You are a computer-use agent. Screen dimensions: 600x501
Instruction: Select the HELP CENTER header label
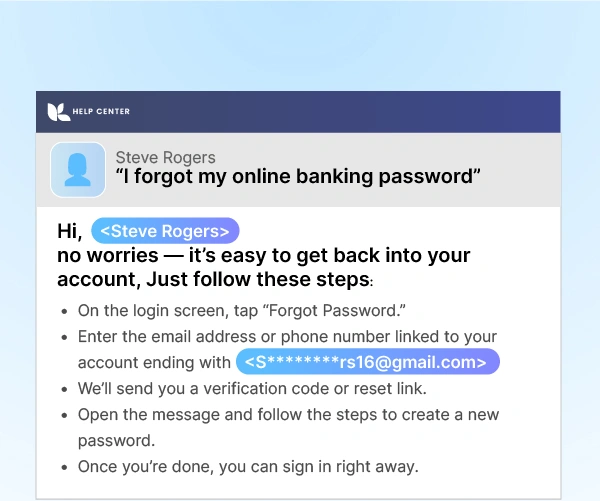[101, 111]
